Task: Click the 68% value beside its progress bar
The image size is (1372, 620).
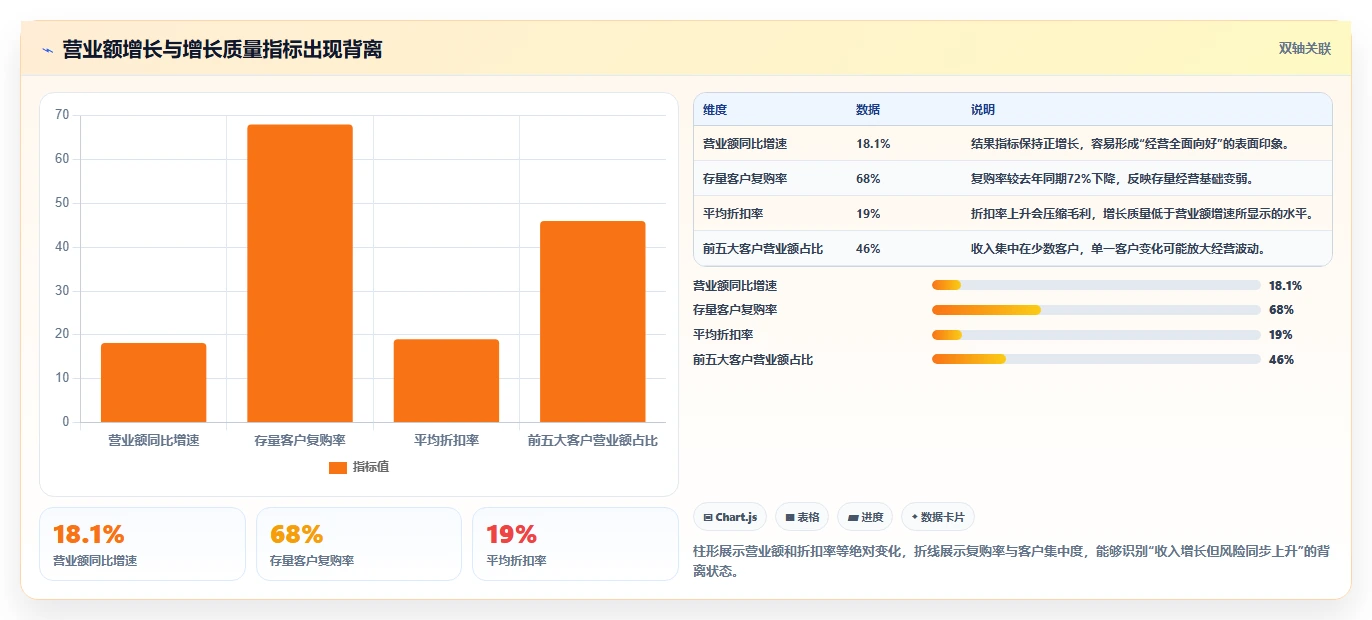Action: coord(1281,310)
